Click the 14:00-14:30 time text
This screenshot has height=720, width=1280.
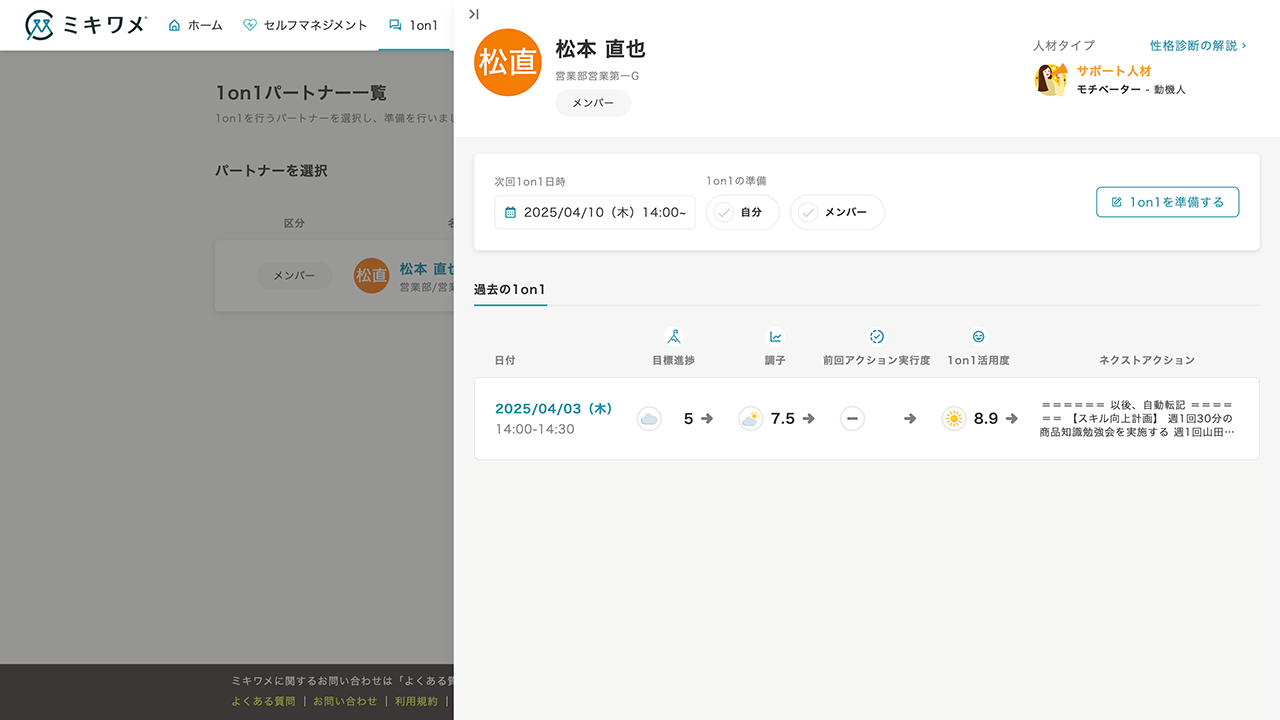[x=535, y=429]
